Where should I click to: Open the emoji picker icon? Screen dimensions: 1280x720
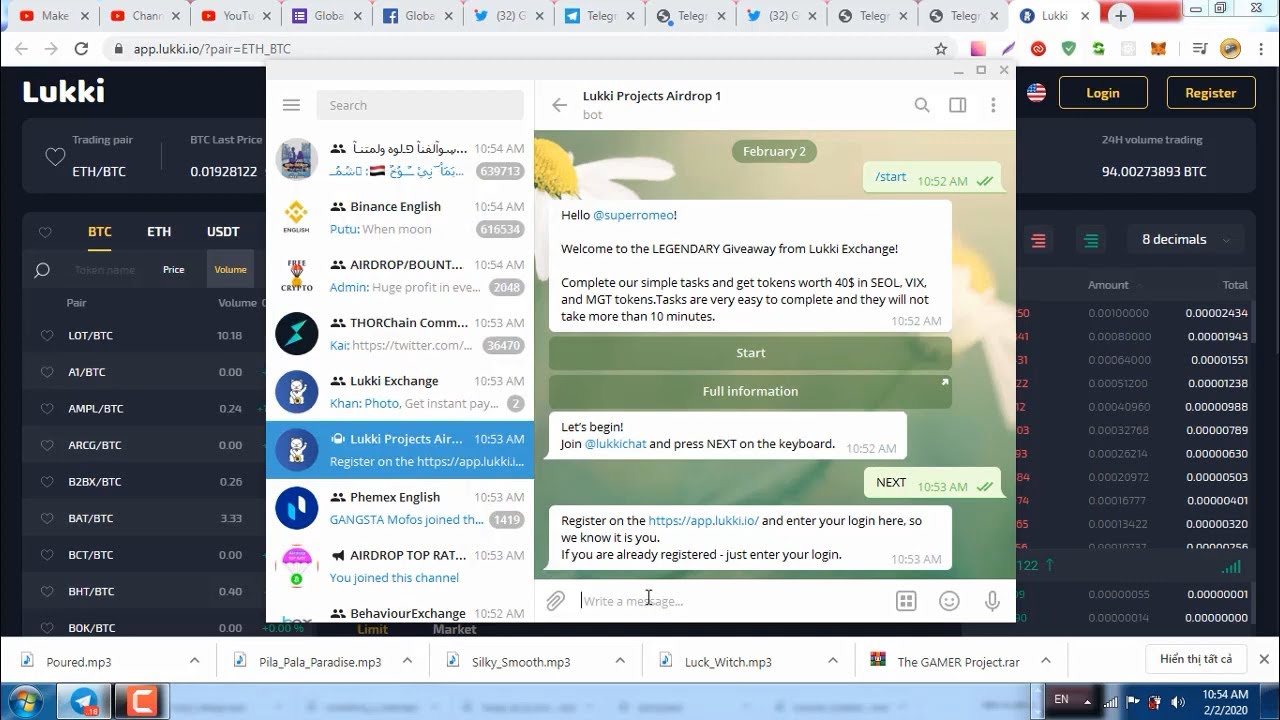tap(949, 600)
